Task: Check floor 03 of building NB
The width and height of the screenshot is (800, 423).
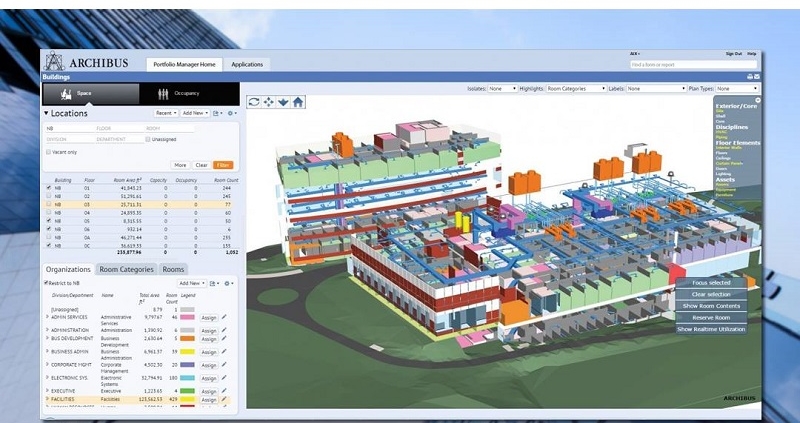Action: [x=48, y=204]
